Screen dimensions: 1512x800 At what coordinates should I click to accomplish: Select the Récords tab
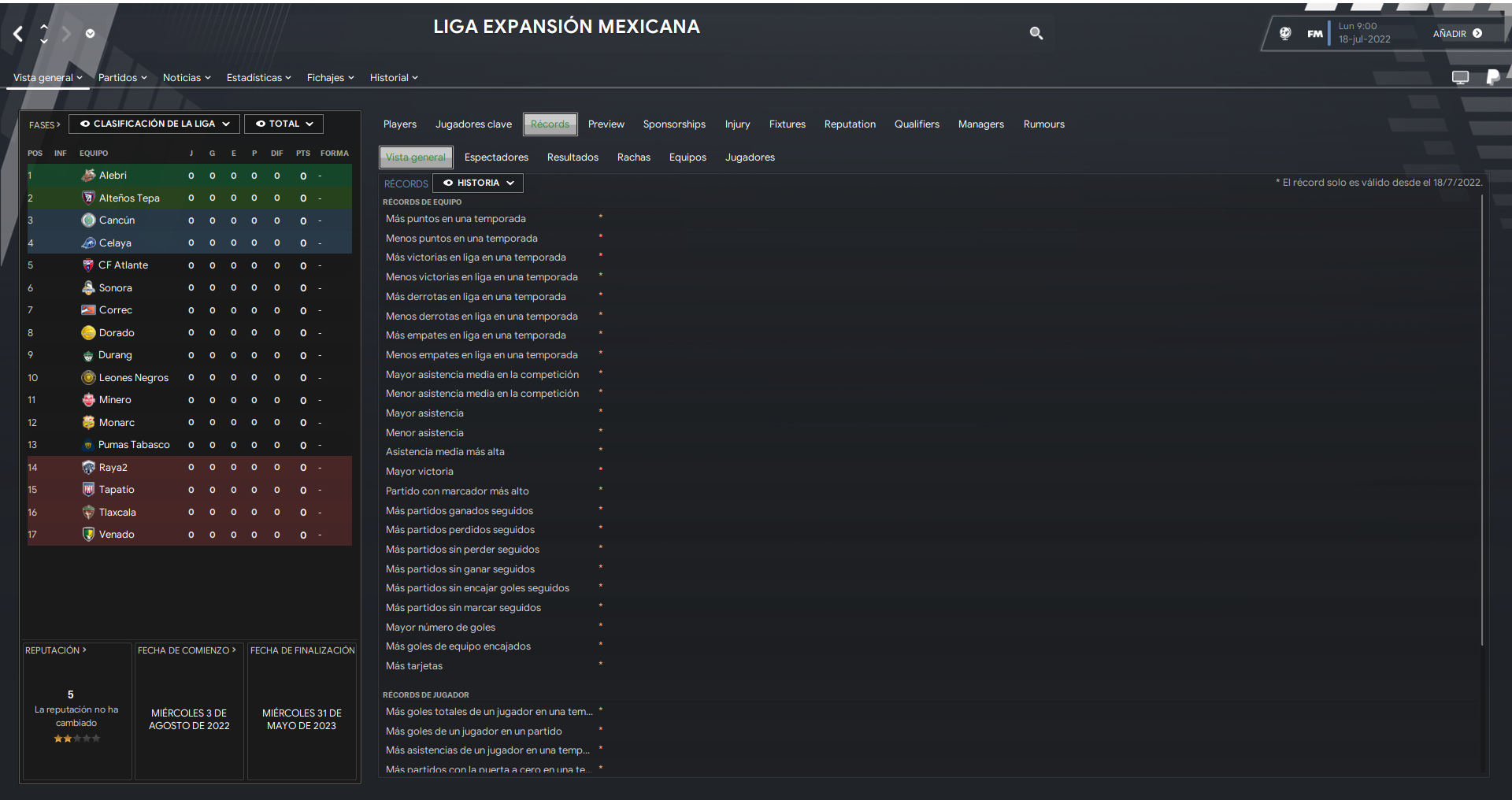550,124
